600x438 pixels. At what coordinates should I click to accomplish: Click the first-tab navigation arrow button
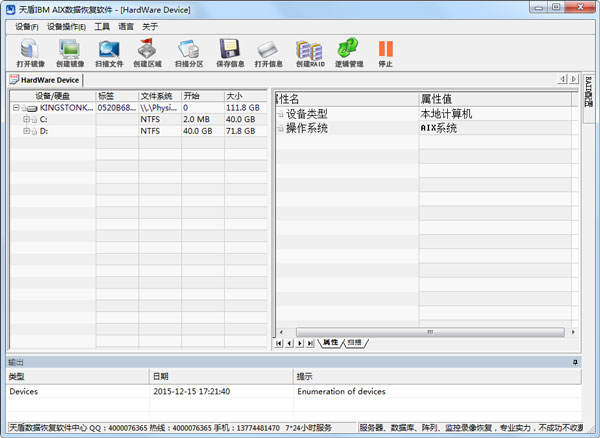(279, 343)
